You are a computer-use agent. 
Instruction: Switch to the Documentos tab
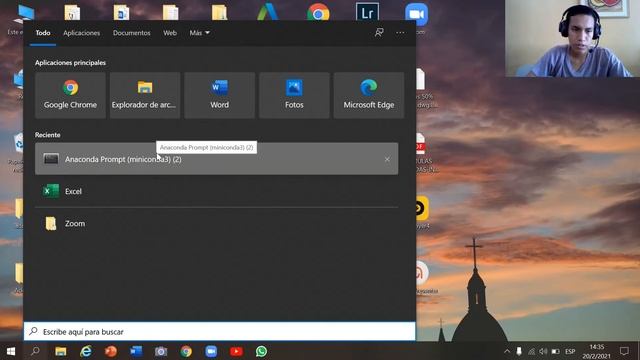click(131, 33)
